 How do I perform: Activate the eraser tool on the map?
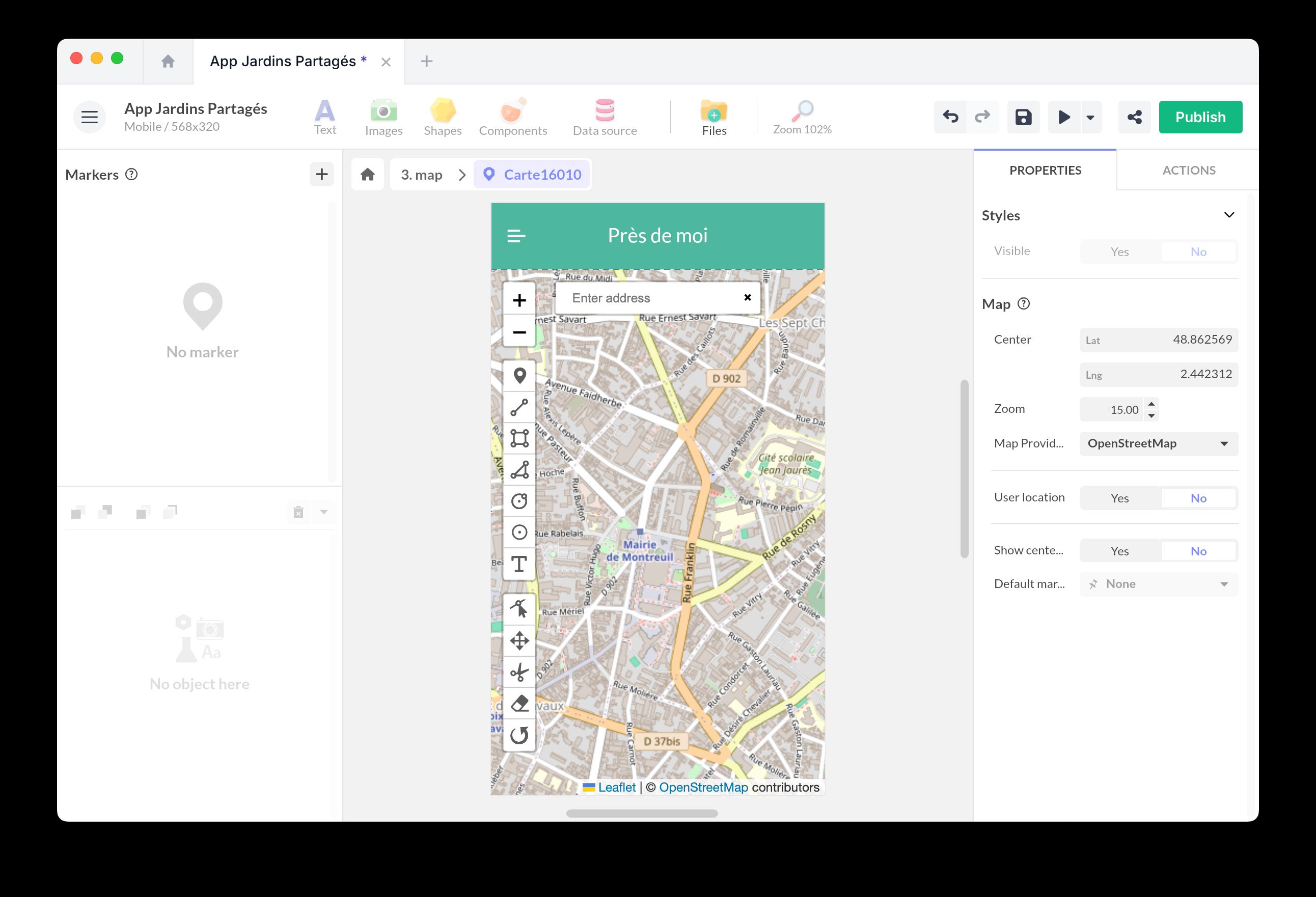tap(519, 704)
